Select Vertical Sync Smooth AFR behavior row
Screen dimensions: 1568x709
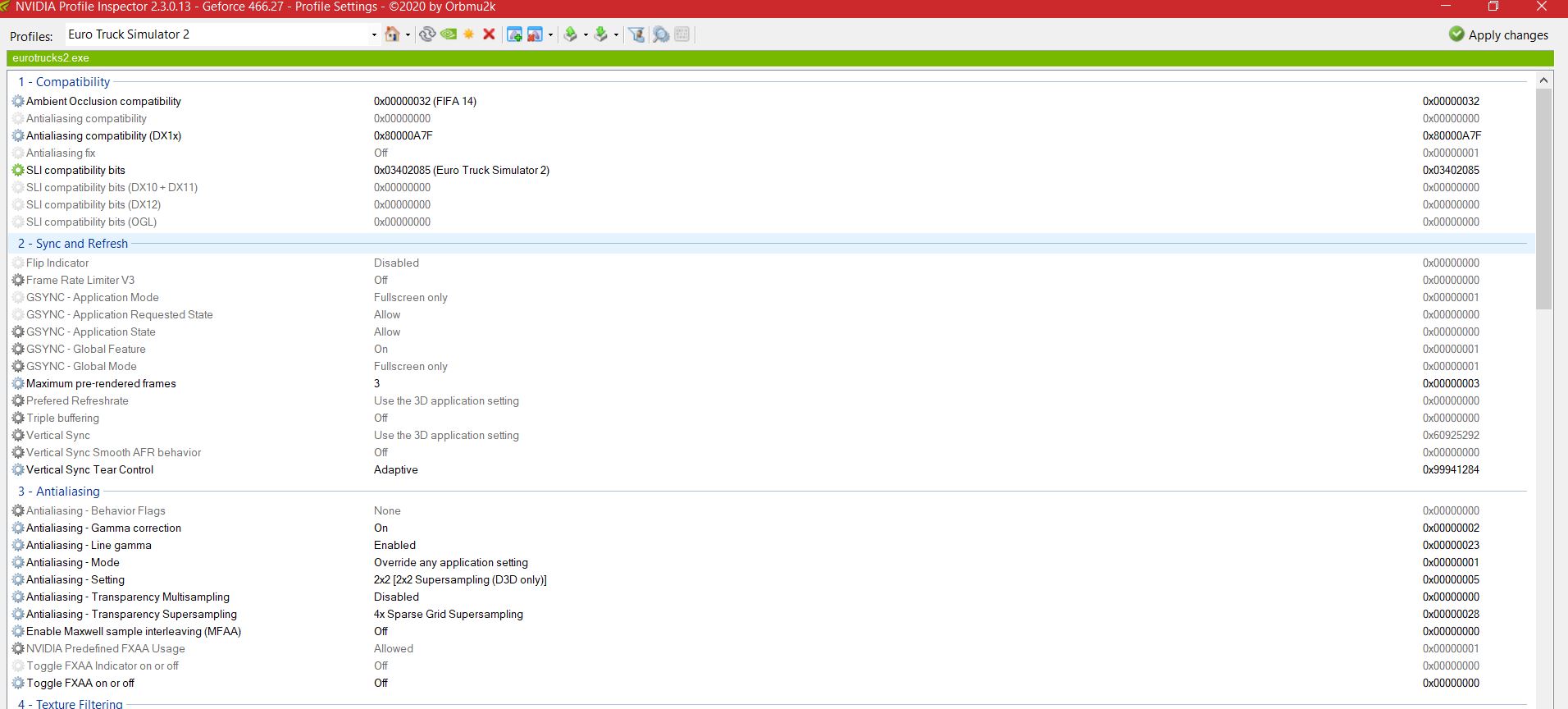771,453
